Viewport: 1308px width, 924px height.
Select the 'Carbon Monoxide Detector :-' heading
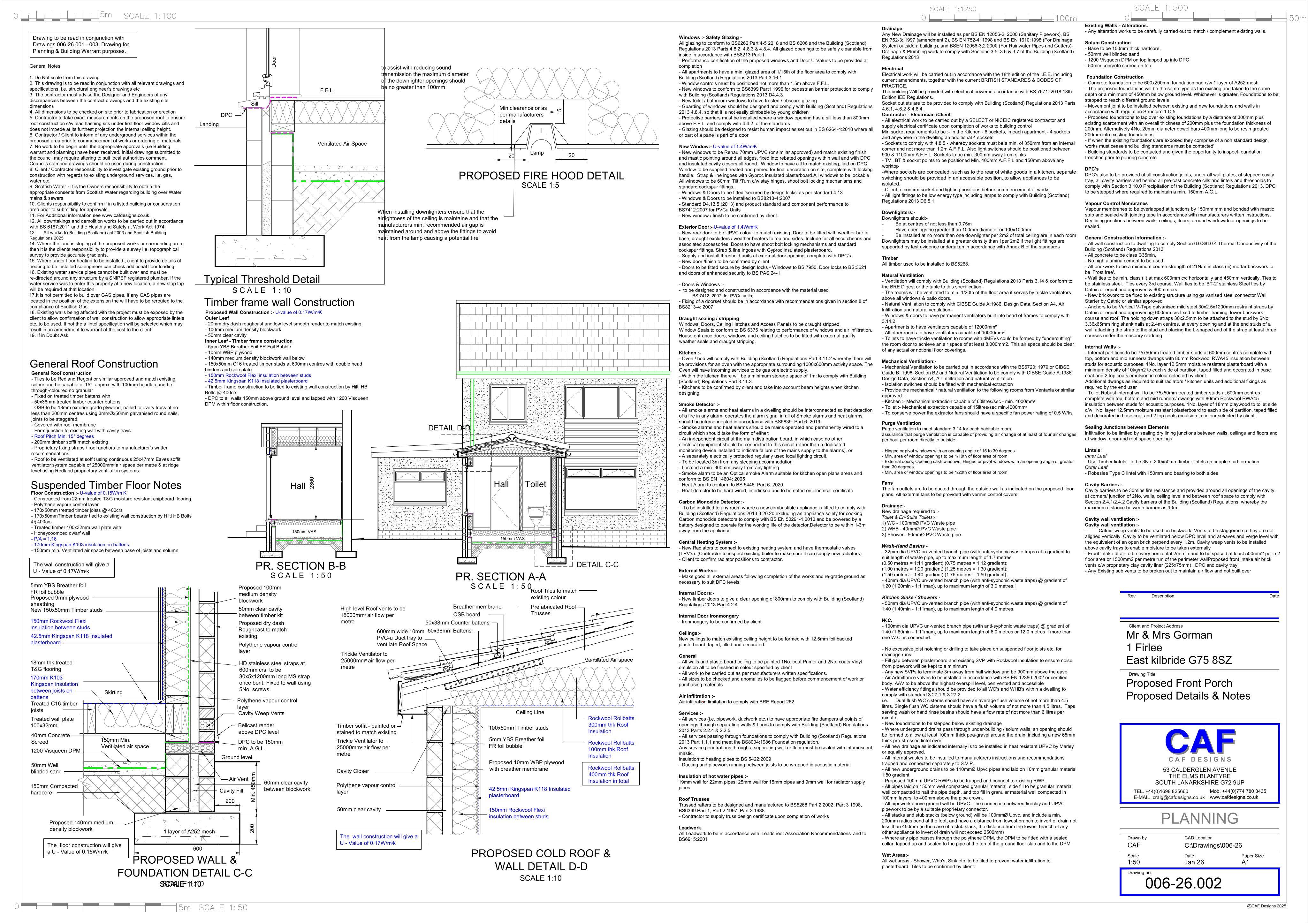711,502
